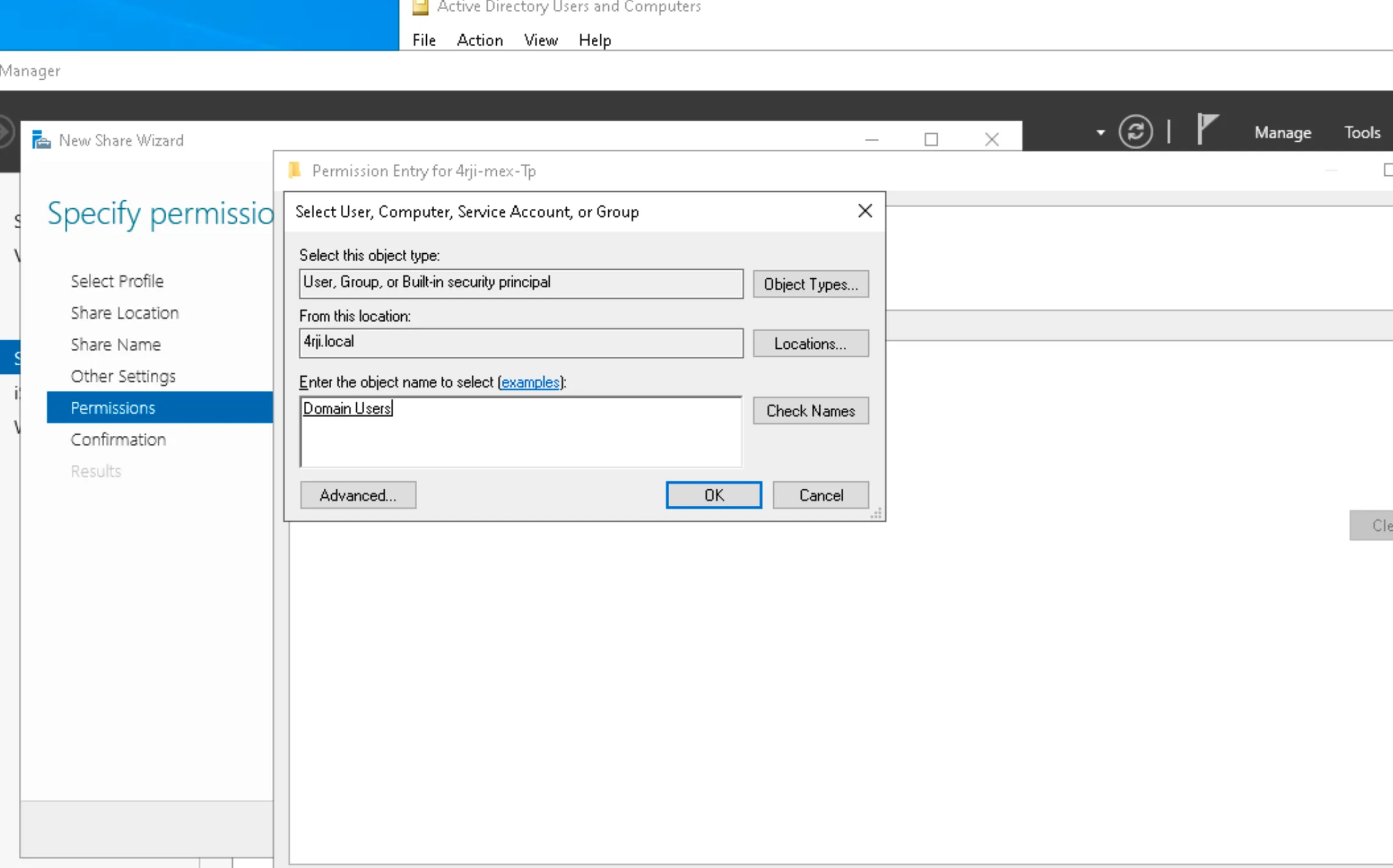
Task: Open the dropdown arrow beside the refresh icon
Action: [1100, 131]
